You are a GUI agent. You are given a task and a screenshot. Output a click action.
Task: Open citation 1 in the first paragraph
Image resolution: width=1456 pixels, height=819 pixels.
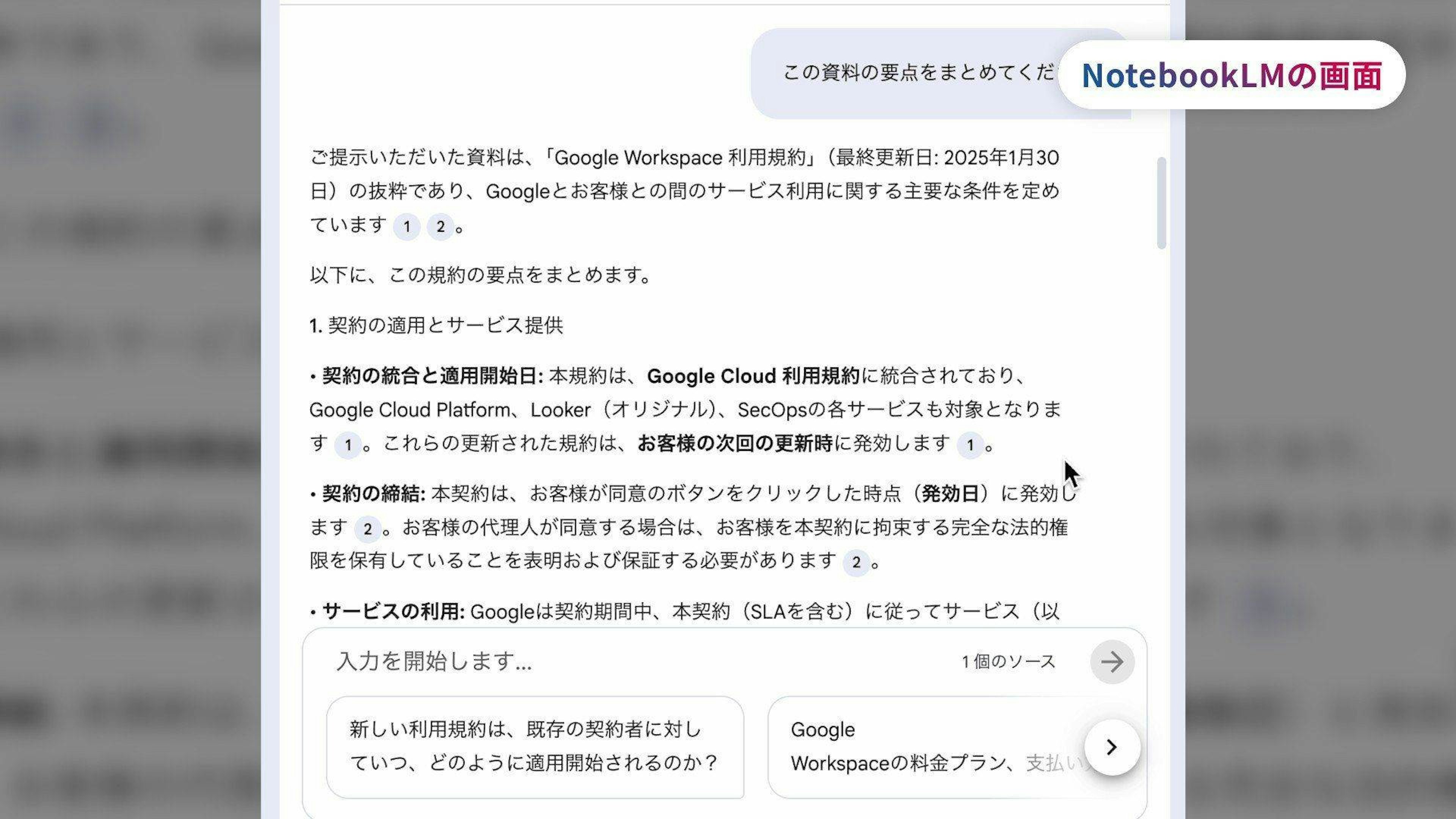point(406,227)
